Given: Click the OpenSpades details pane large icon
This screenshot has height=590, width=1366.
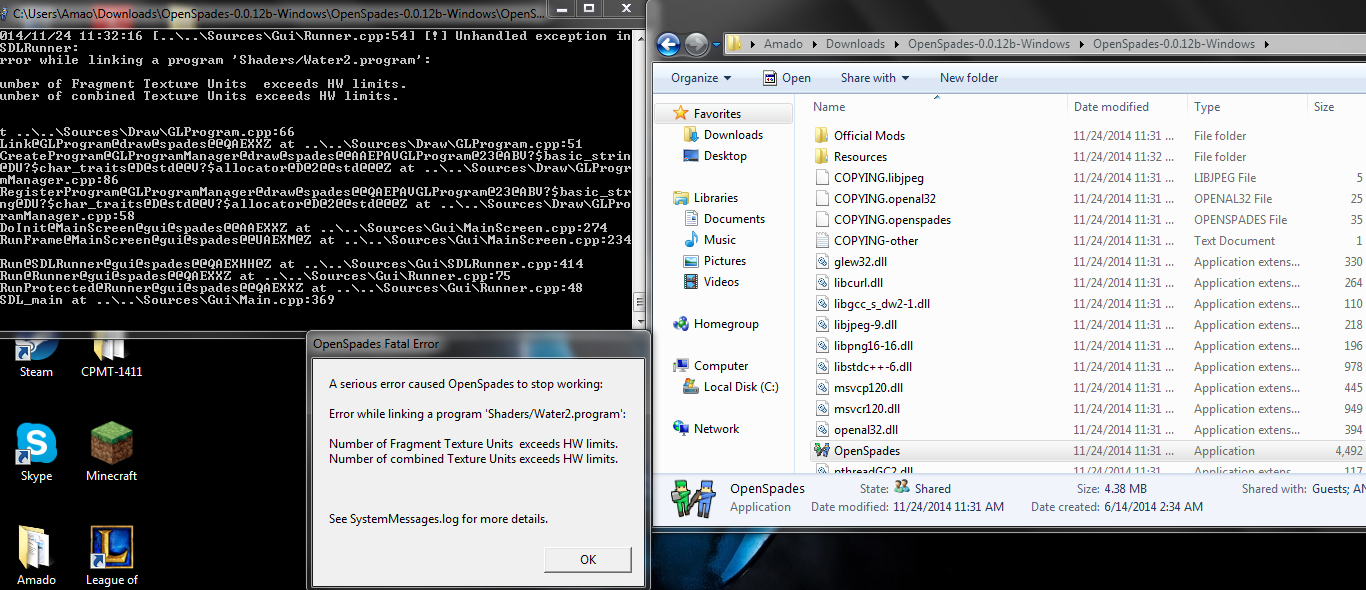Looking at the screenshot, I should coord(695,497).
